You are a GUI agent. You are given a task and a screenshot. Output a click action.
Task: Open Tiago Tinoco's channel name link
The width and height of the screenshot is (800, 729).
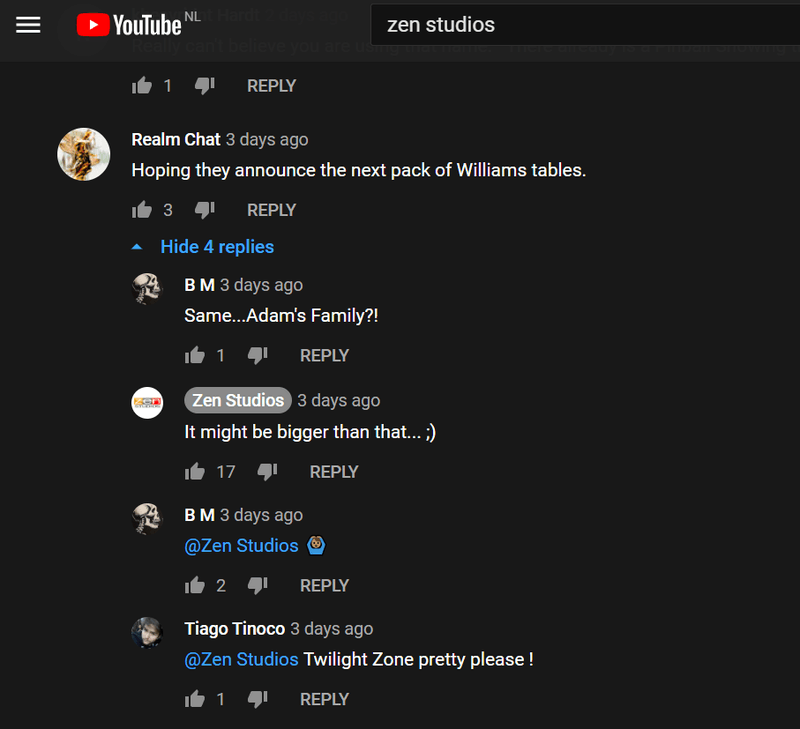[x=234, y=629]
